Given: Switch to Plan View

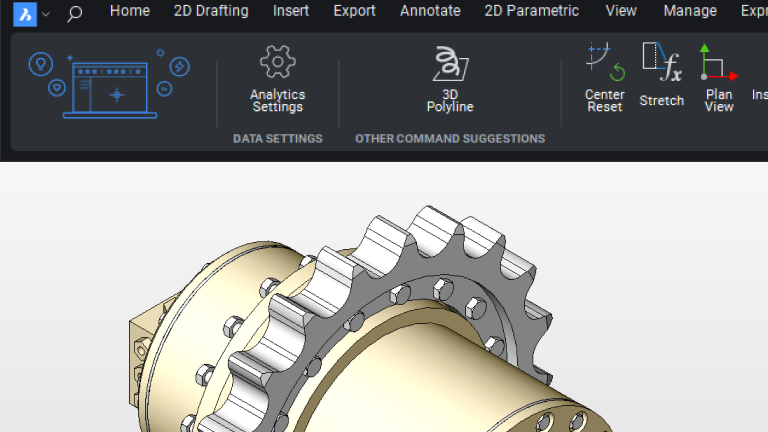Looking at the screenshot, I should pos(719,77).
